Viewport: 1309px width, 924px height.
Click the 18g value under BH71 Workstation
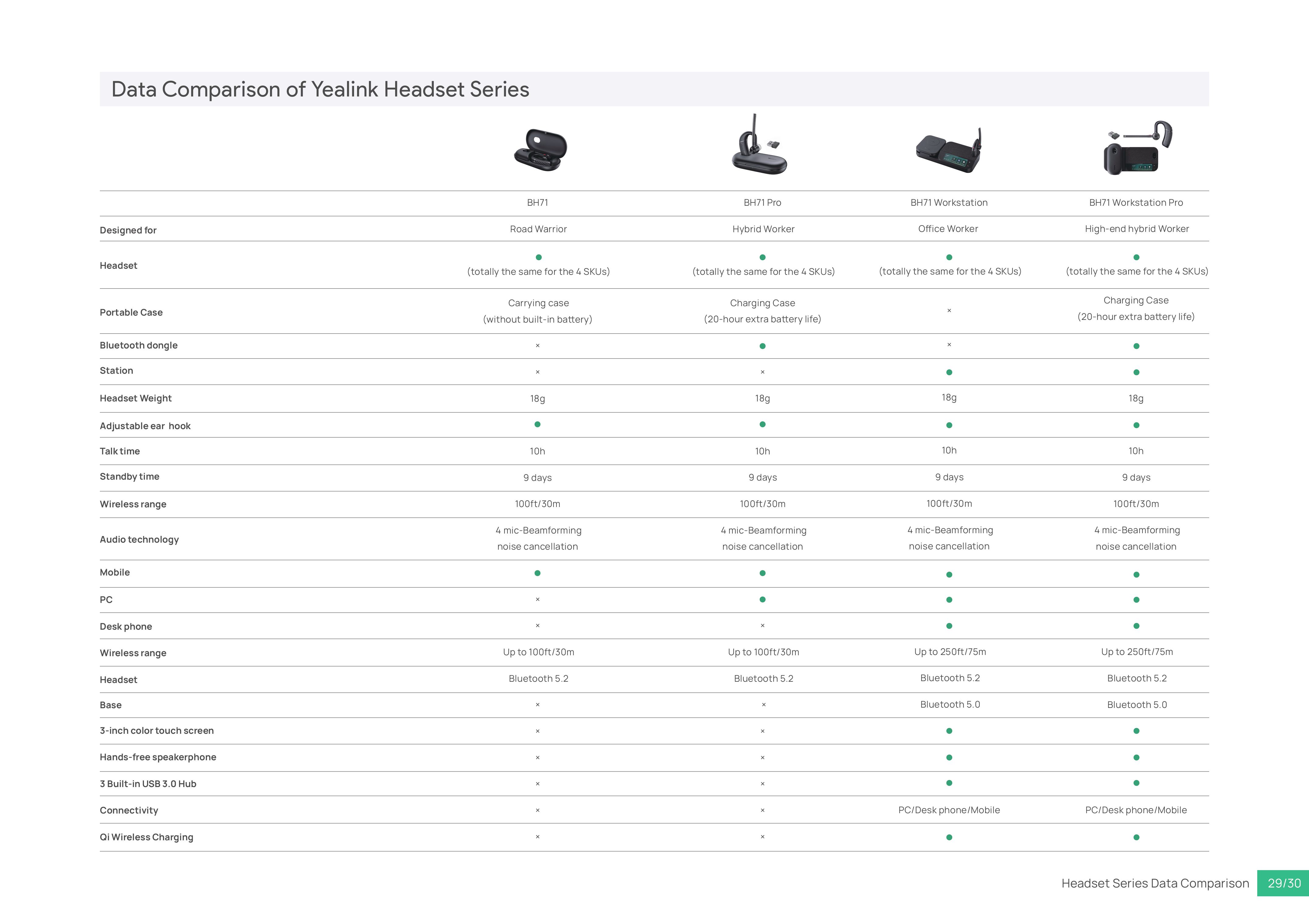click(x=949, y=398)
